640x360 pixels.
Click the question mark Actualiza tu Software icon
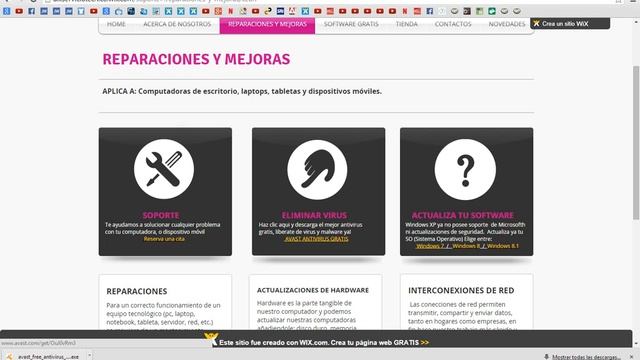pyautogui.click(x=465, y=169)
